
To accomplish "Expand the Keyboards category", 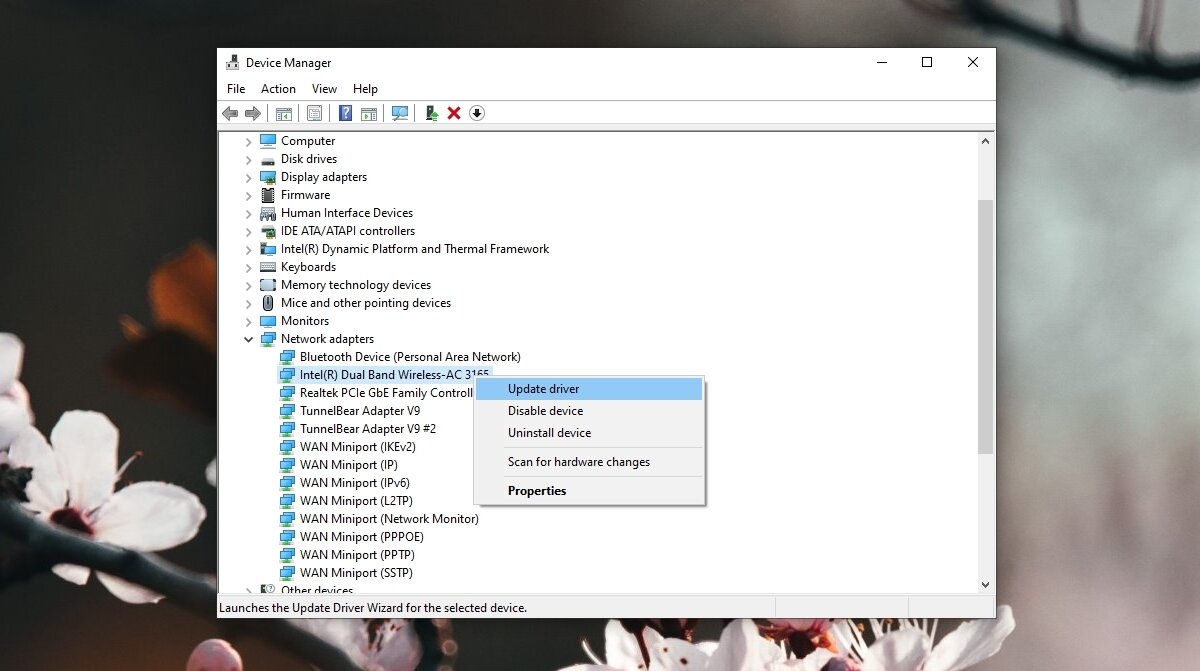I will click(x=249, y=266).
